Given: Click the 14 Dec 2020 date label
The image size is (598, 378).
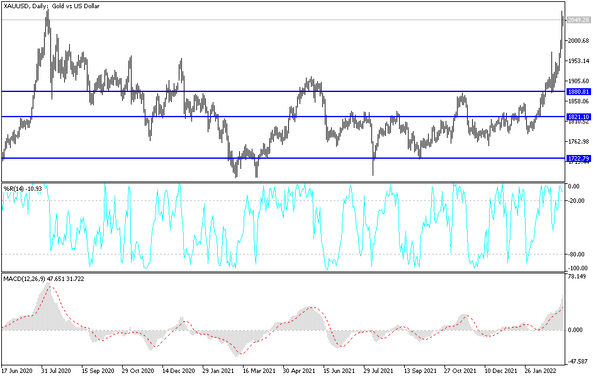Looking at the screenshot, I should (178, 370).
